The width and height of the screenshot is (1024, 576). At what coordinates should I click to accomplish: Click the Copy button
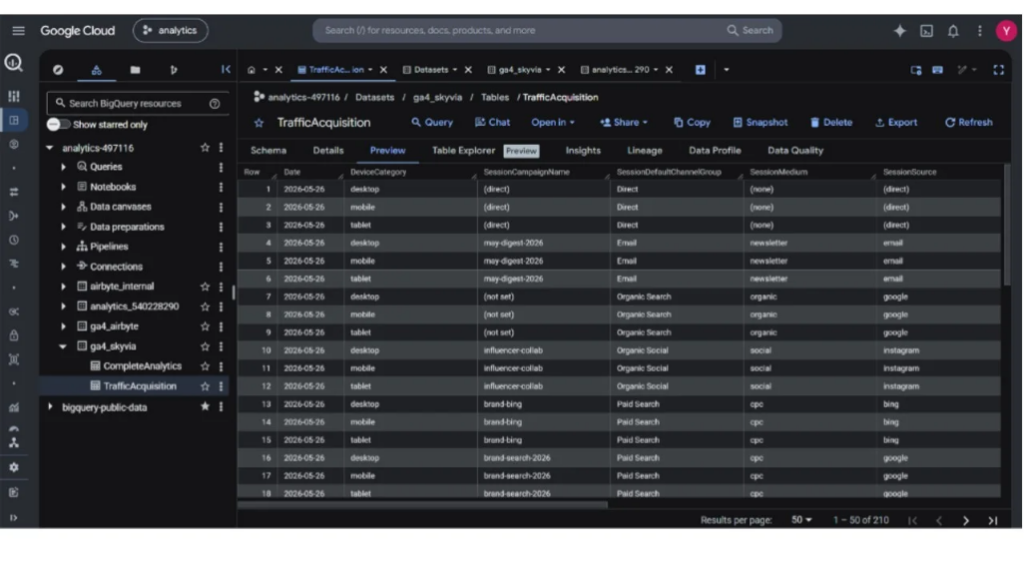point(692,122)
